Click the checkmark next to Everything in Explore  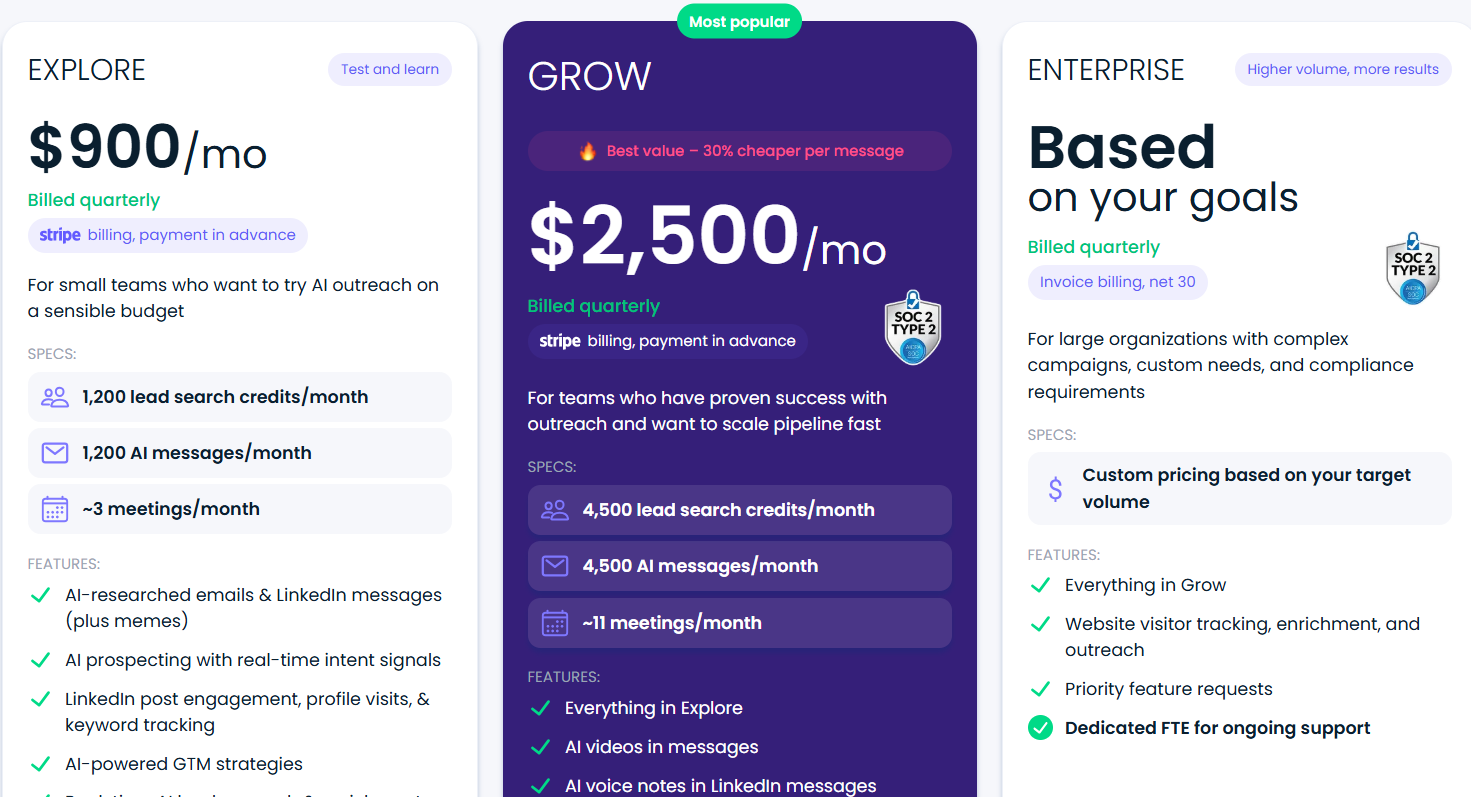pyautogui.click(x=540, y=708)
